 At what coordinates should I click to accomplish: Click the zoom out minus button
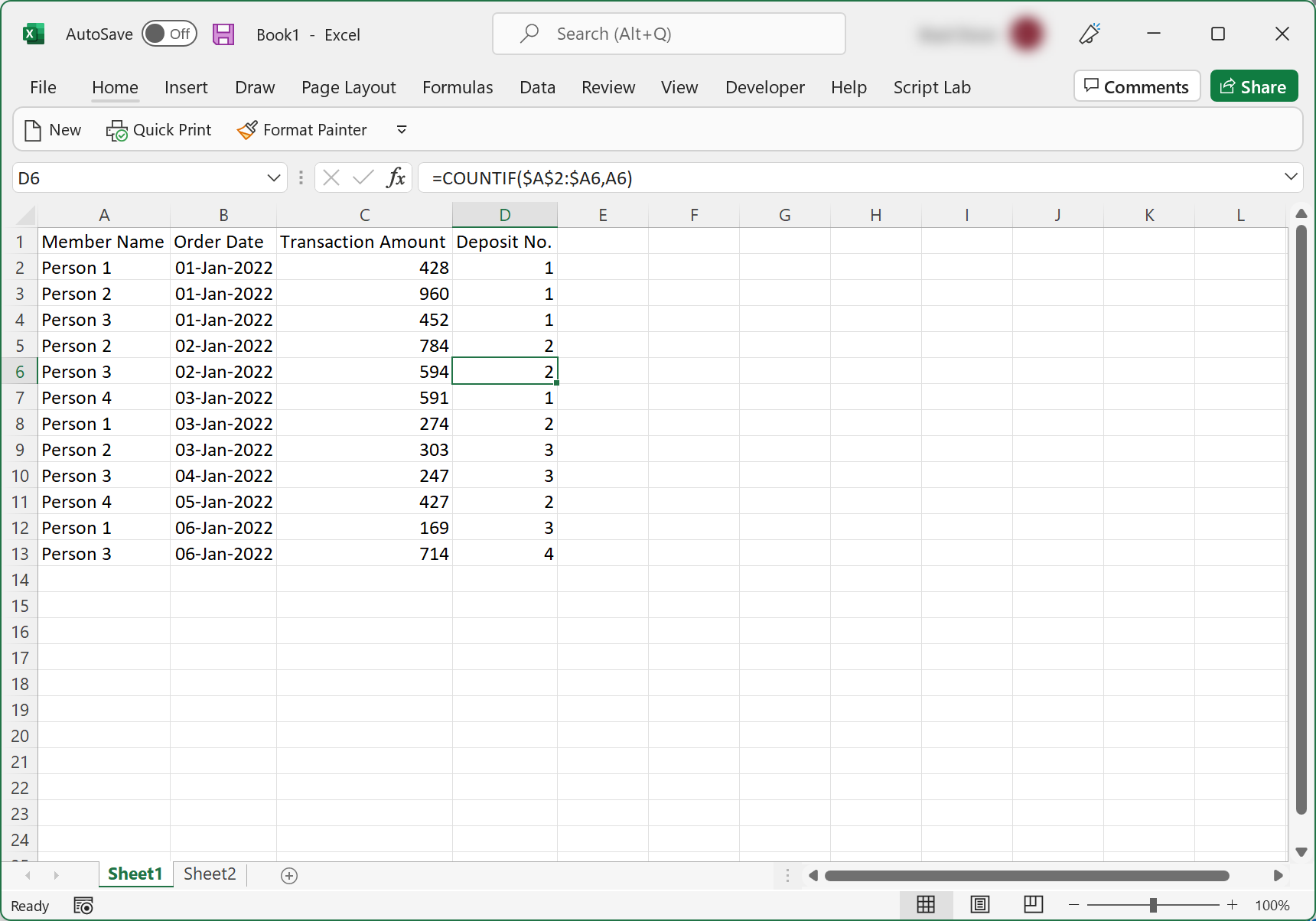tap(1073, 905)
